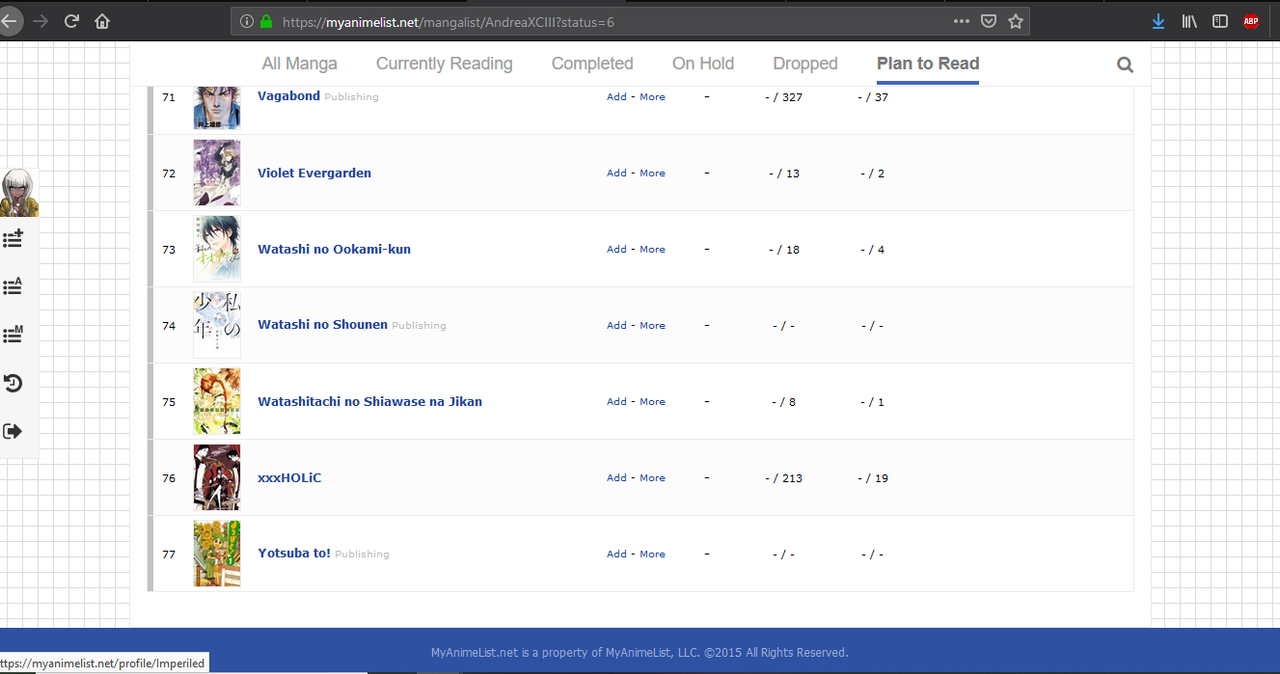Click chapters '- / 327' for Vagabond
This screenshot has height=674, width=1280.
pyautogui.click(x=784, y=97)
